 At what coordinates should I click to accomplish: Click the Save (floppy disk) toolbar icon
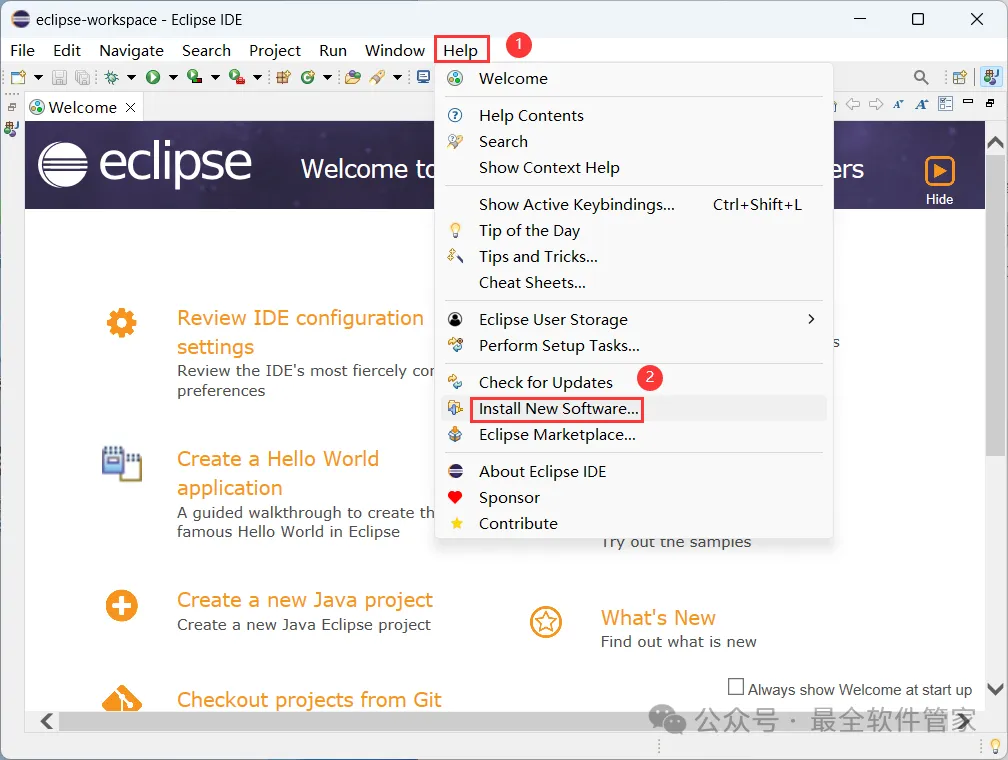click(x=59, y=77)
